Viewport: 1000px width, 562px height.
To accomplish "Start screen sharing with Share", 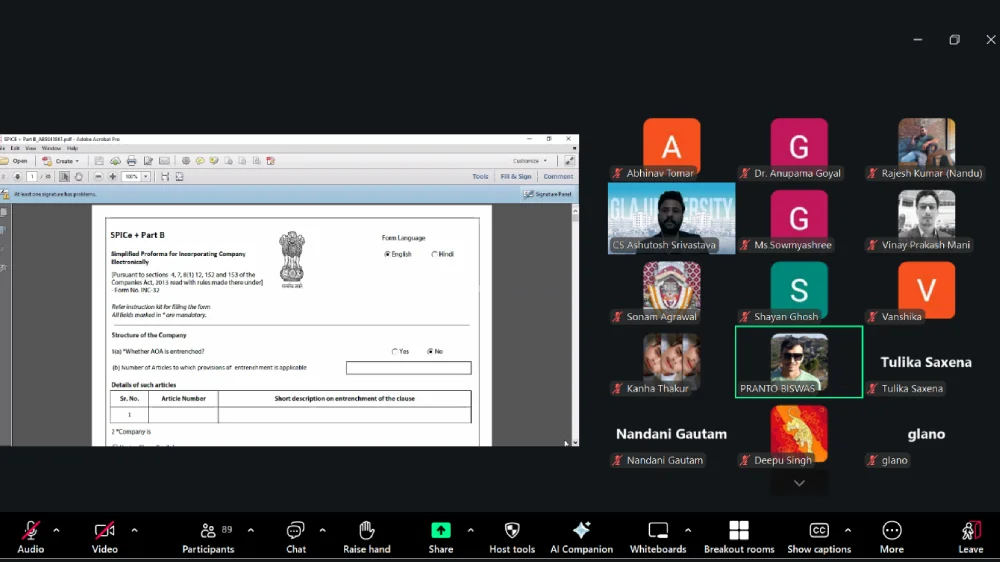I will point(440,531).
